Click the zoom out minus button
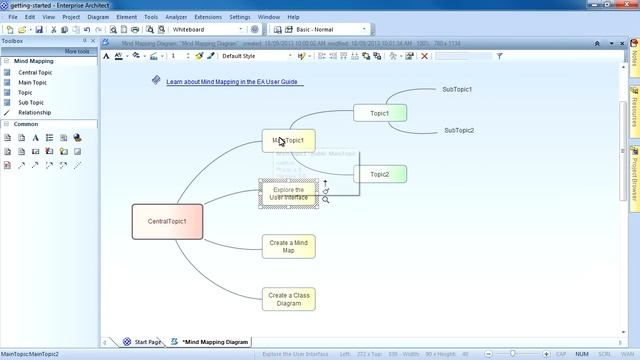Image resolution: width=640 pixels, height=360 pixels. [488, 354]
